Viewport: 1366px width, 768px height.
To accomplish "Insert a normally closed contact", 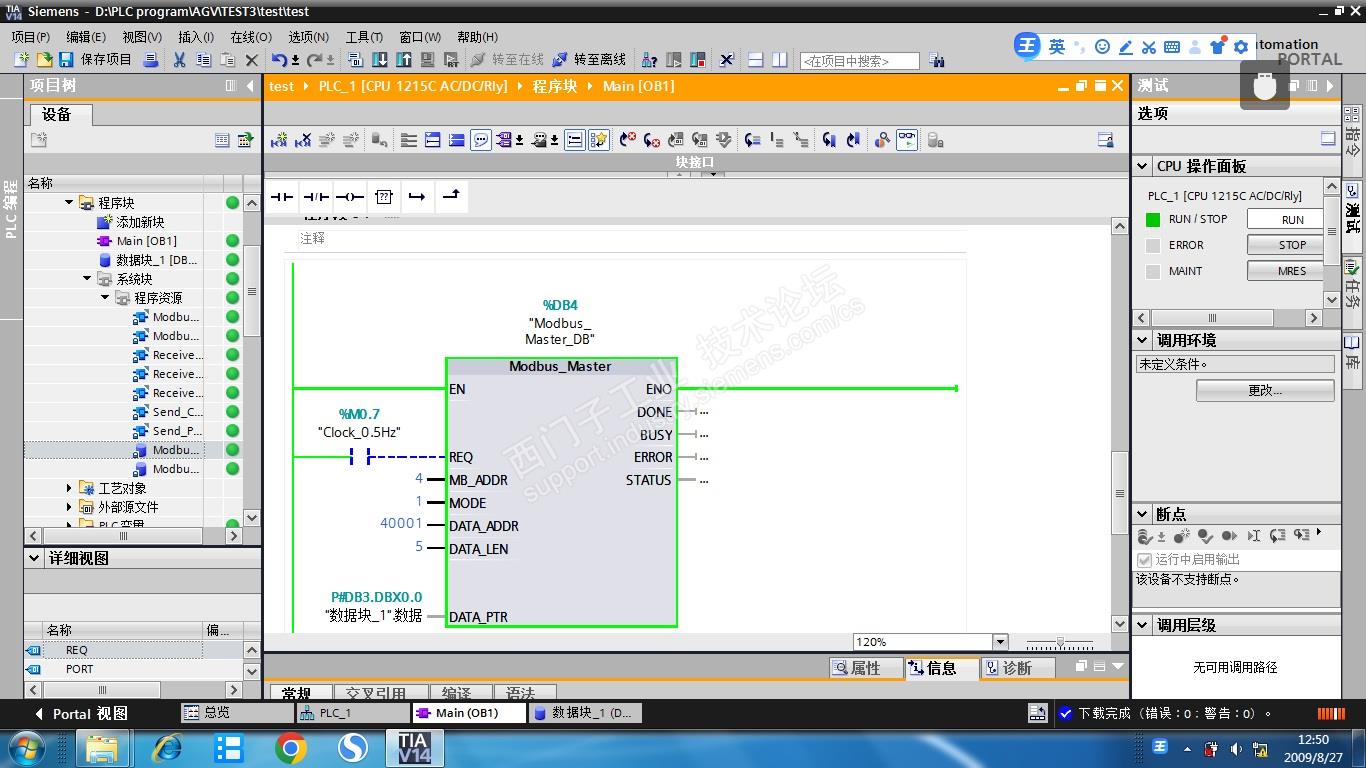I will [316, 197].
